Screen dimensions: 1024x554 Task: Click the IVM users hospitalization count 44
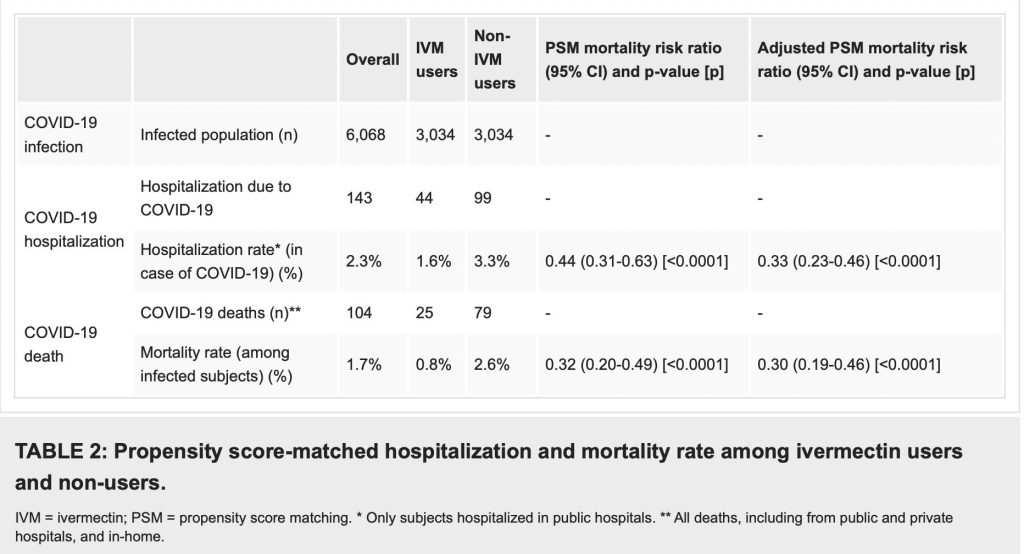425,198
